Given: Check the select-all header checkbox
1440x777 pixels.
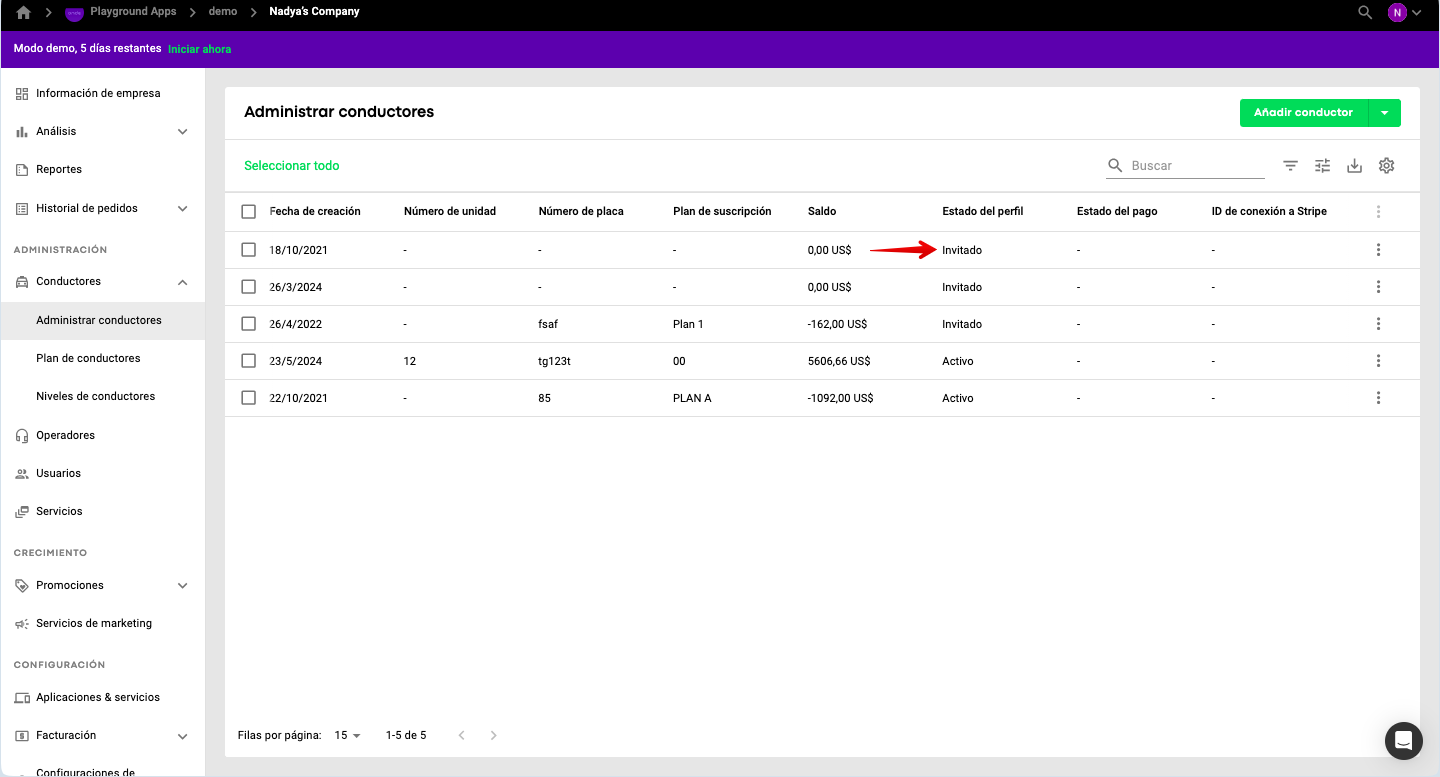Looking at the screenshot, I should (x=249, y=212).
